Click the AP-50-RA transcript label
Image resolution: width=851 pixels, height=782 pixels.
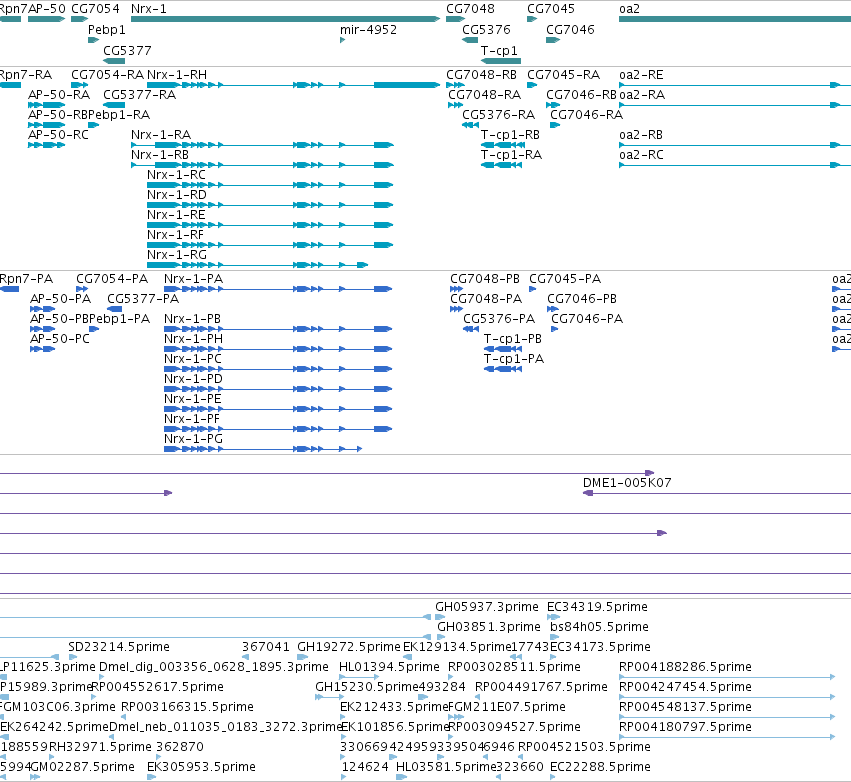[59, 94]
